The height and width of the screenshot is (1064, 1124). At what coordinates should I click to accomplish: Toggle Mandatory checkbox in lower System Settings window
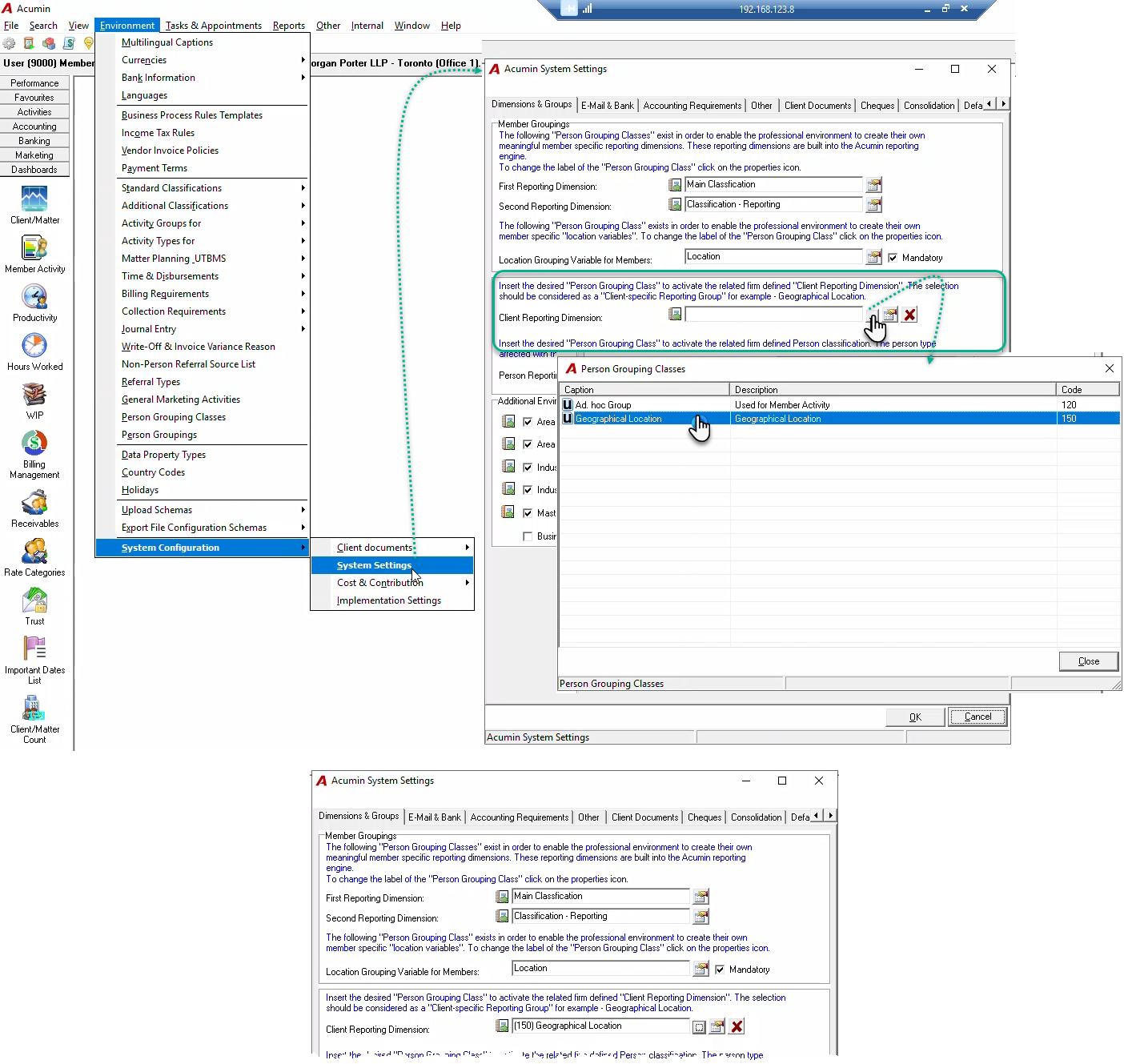(720, 970)
